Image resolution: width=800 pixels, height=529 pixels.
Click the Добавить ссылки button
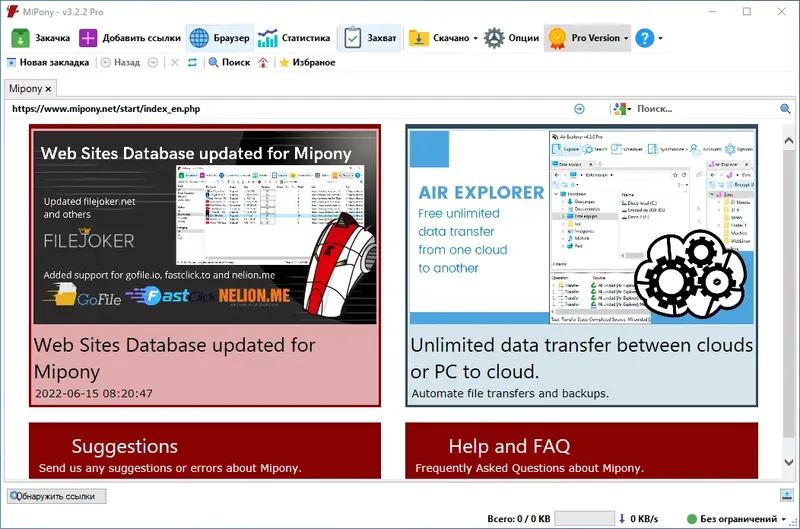pyautogui.click(x=130, y=38)
